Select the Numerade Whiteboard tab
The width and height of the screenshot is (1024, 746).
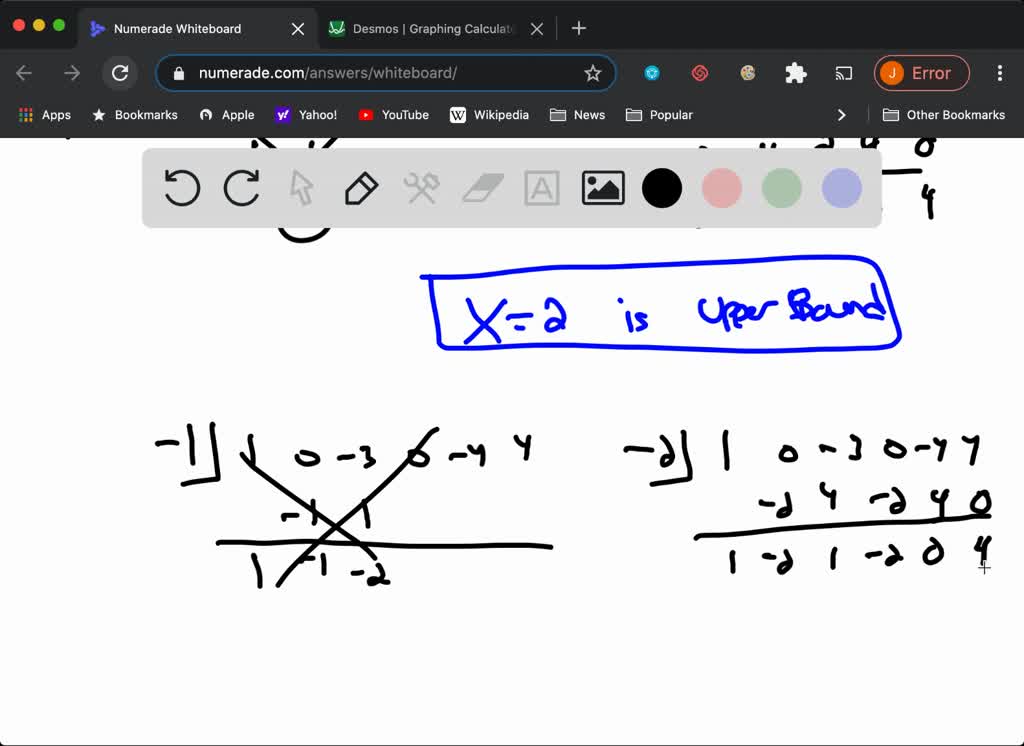[180, 28]
